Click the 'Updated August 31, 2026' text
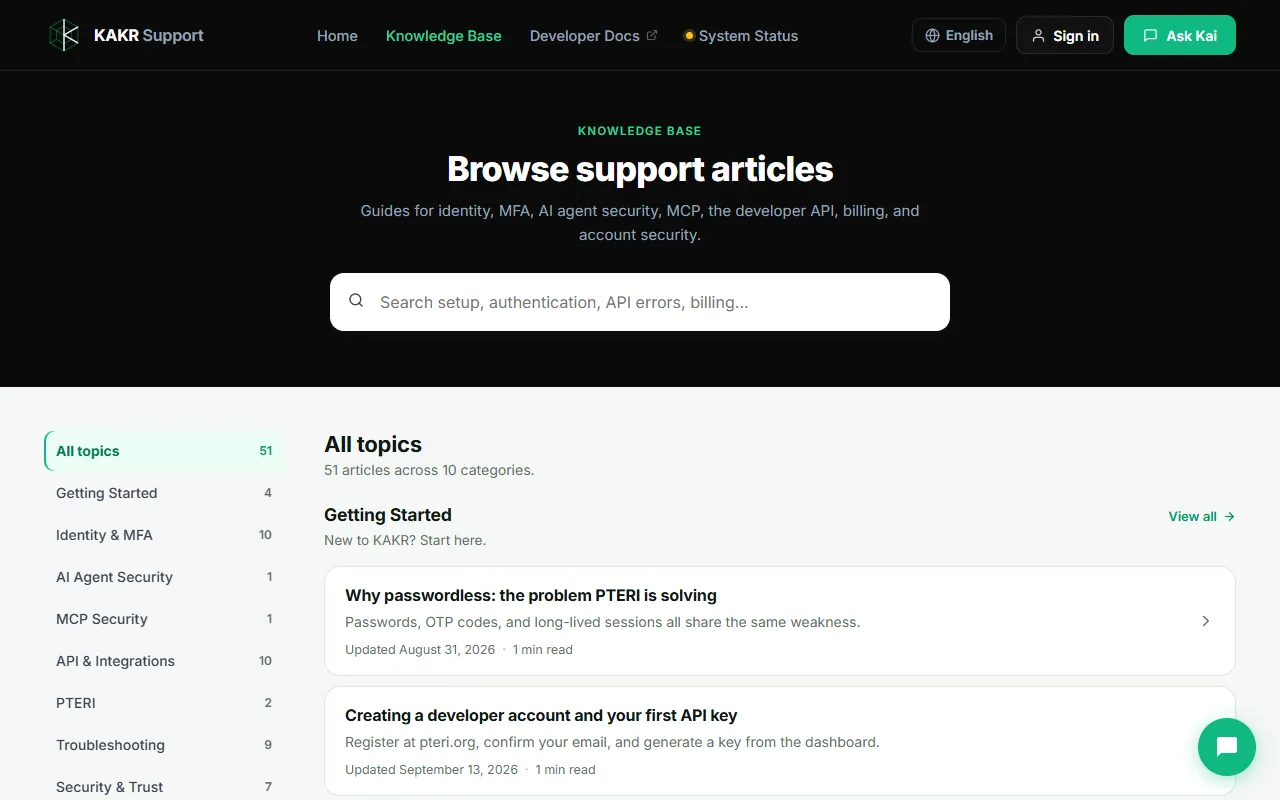 click(x=420, y=650)
